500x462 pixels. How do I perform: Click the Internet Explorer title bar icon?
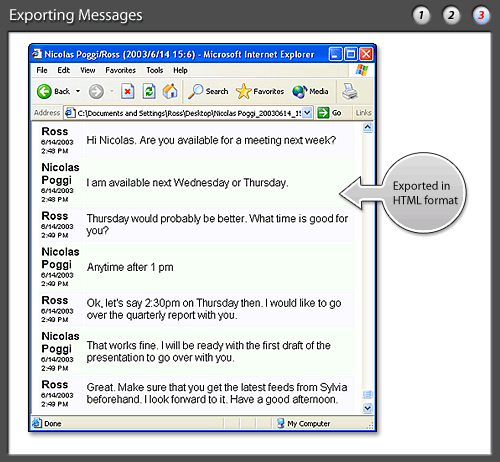coord(37,54)
